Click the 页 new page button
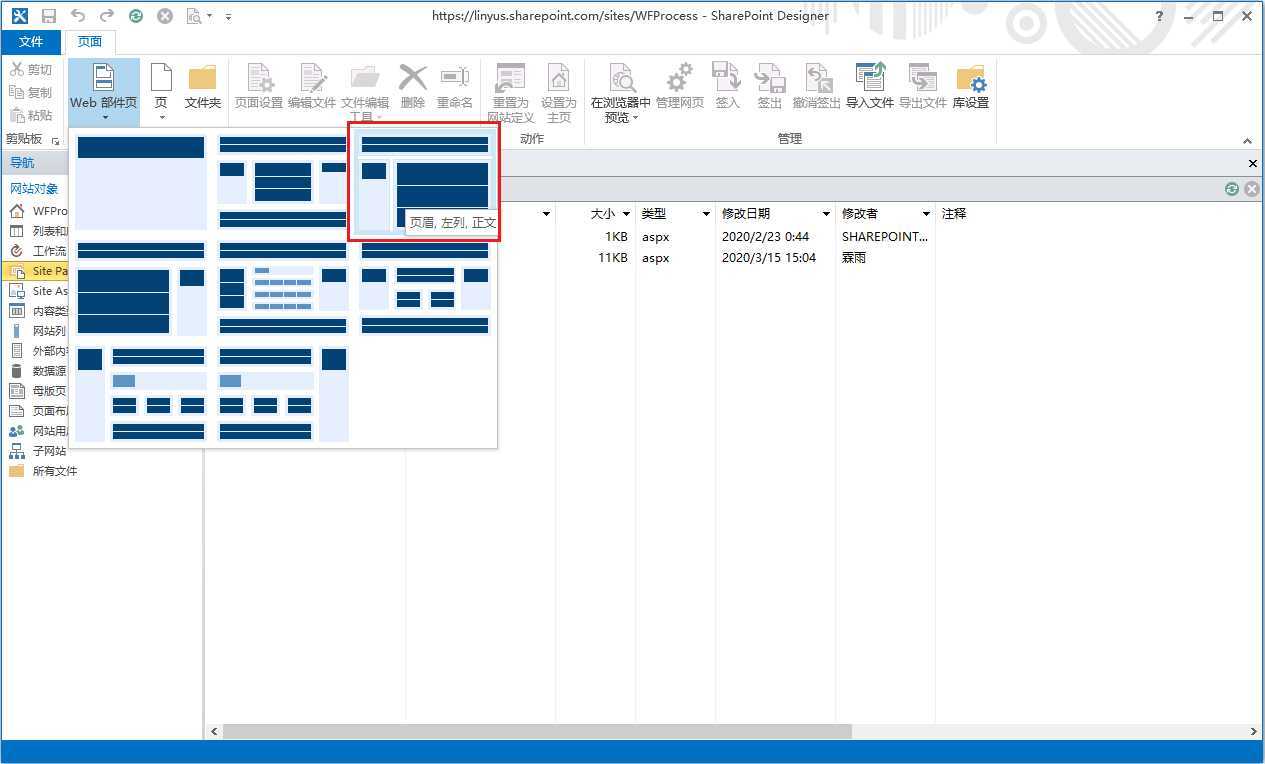Image resolution: width=1265 pixels, height=764 pixels. 161,91
